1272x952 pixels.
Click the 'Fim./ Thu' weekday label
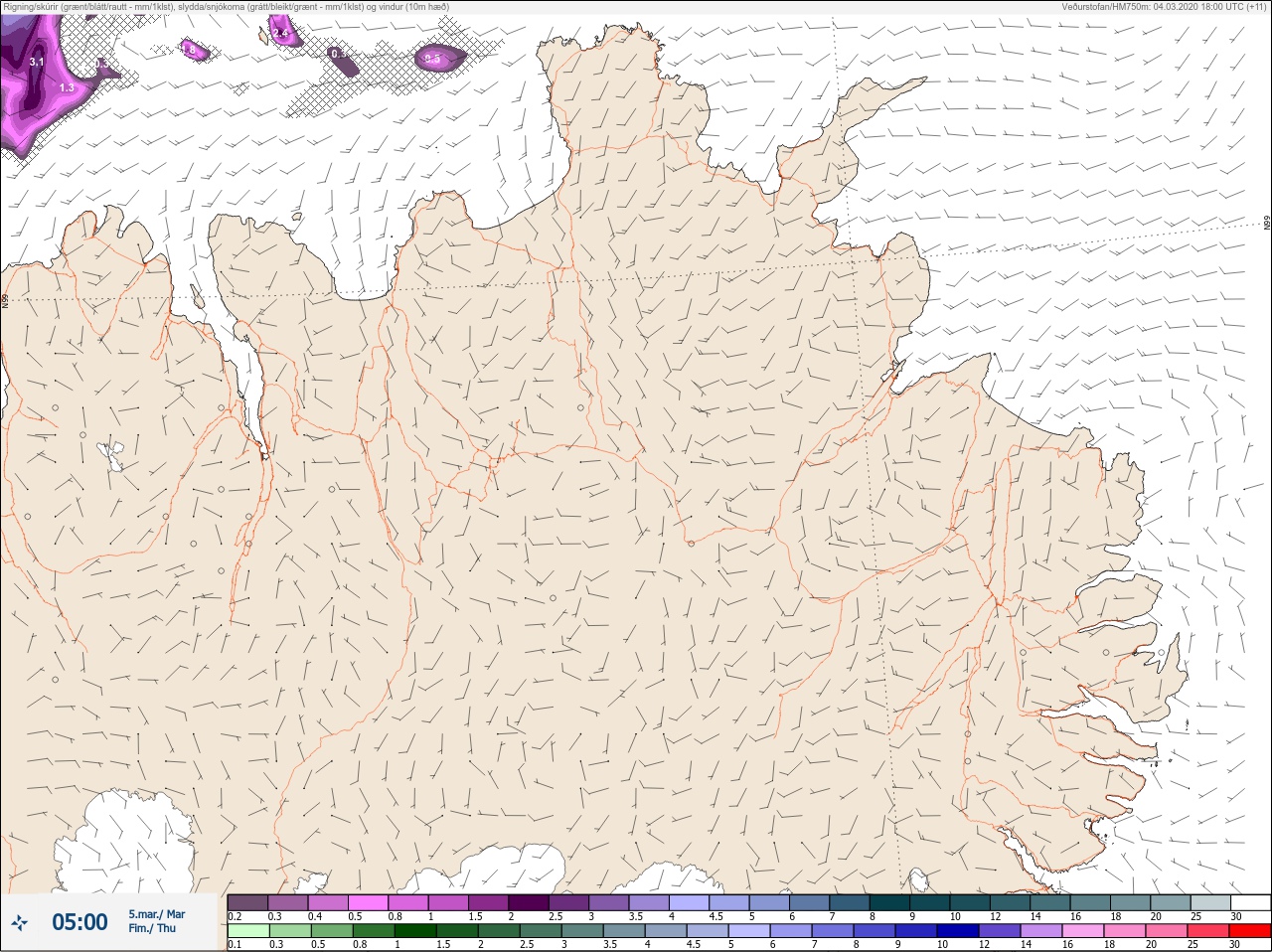[x=152, y=928]
